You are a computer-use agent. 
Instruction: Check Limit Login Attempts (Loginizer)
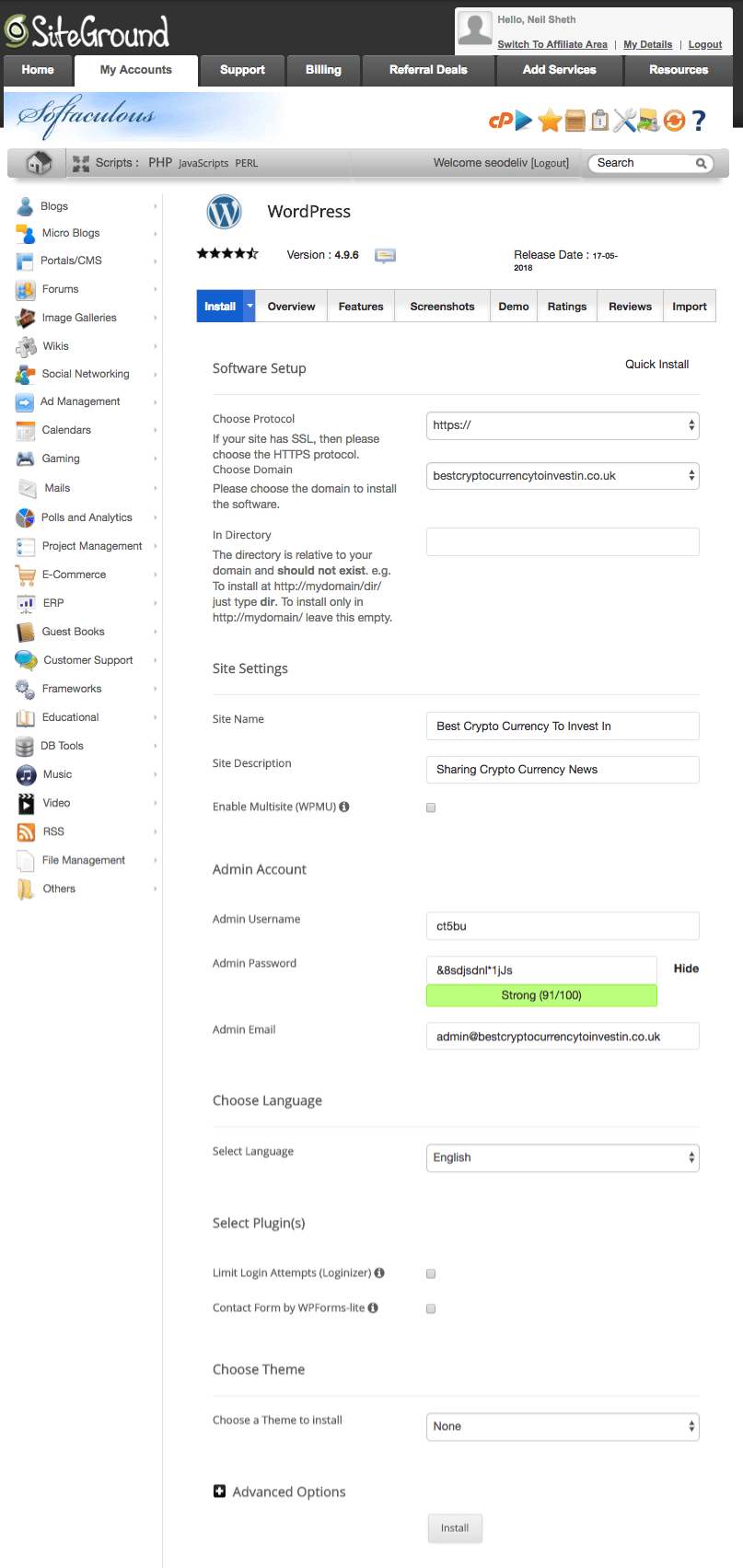click(x=430, y=1273)
